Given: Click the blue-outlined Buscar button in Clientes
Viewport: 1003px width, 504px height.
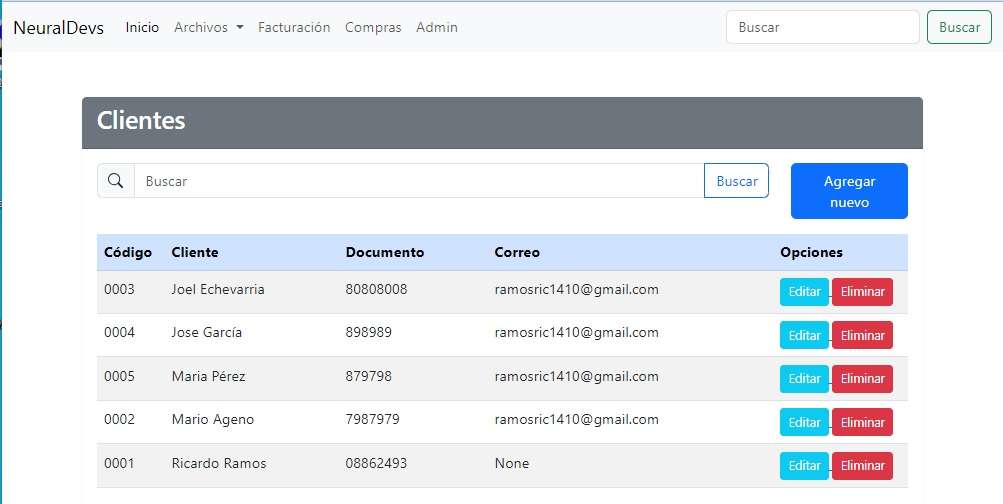Looking at the screenshot, I should pos(737,181).
